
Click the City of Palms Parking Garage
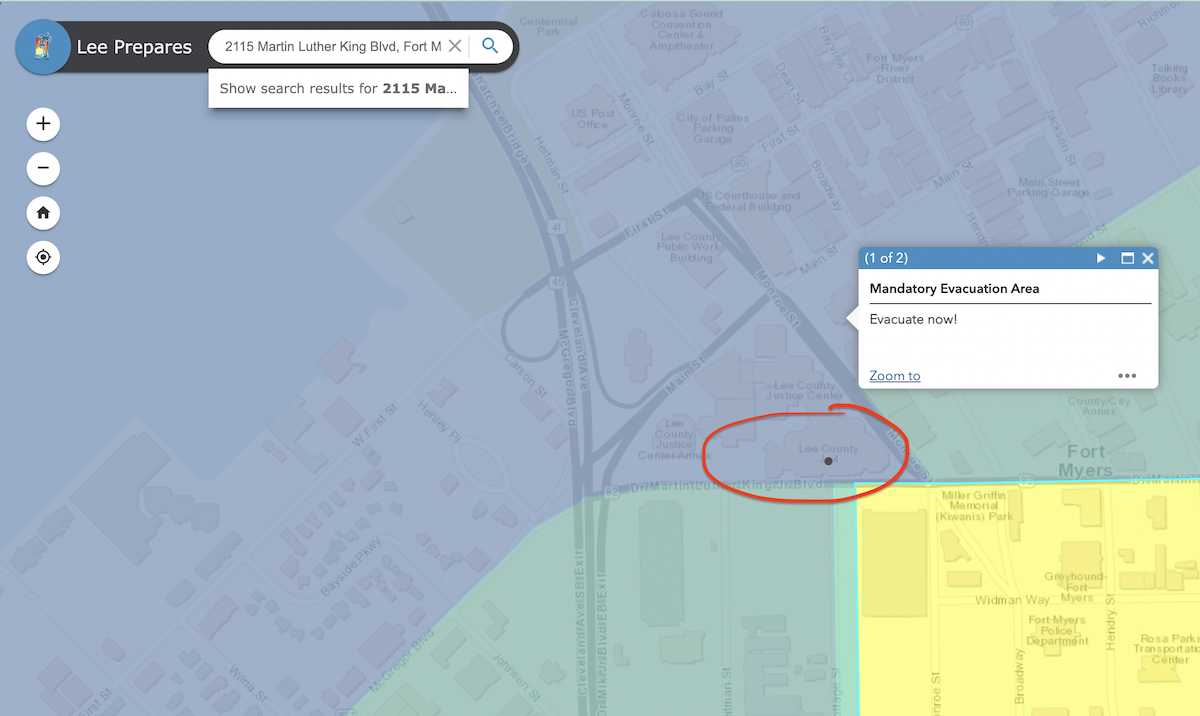pyautogui.click(x=713, y=129)
